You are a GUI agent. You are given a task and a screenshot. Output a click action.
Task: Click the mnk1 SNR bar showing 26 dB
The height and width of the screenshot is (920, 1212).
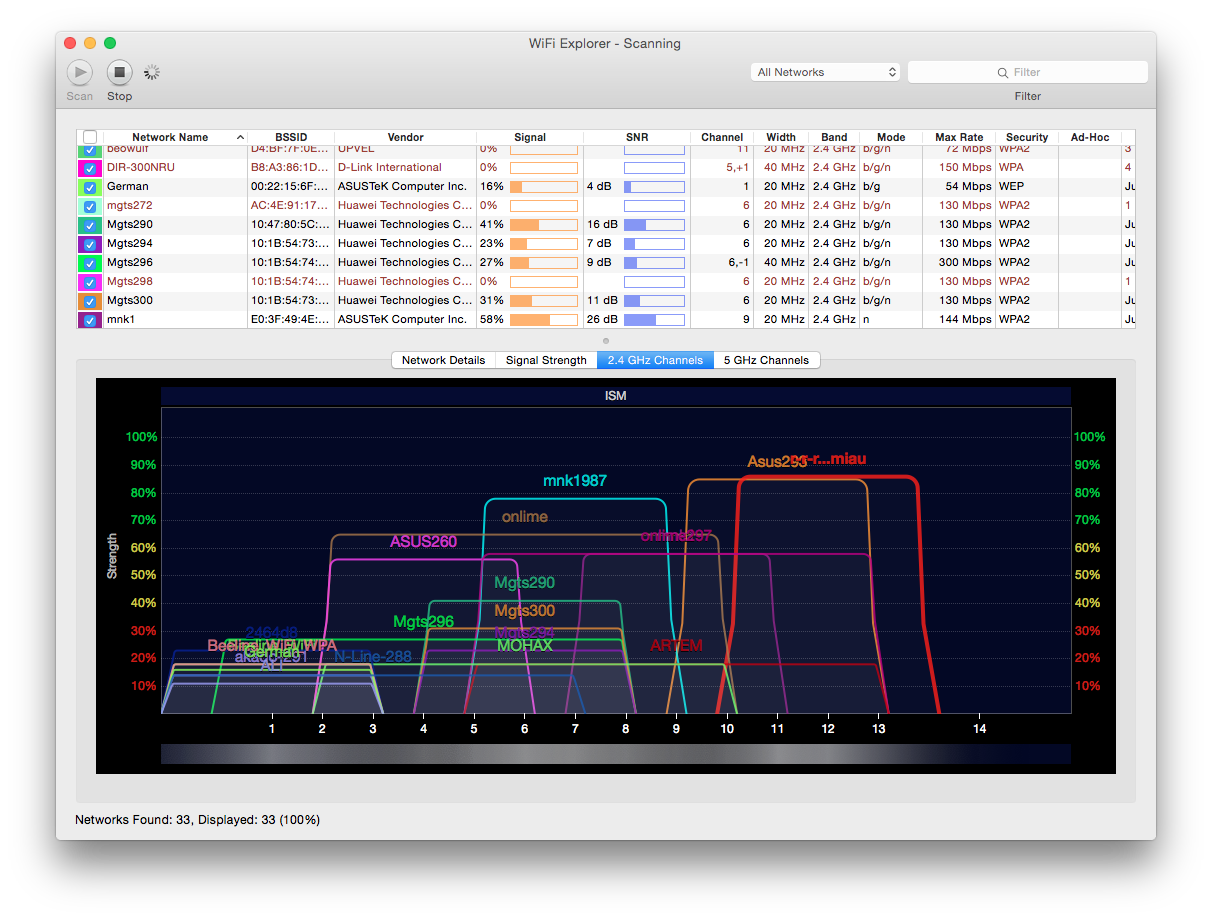[x=654, y=320]
